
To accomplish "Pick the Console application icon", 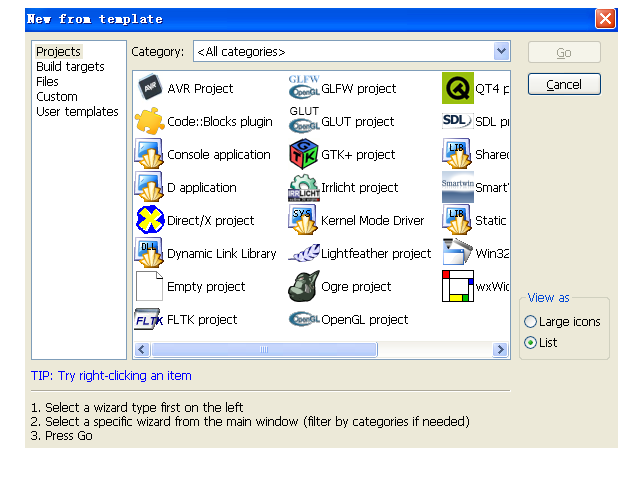I will click(149, 154).
